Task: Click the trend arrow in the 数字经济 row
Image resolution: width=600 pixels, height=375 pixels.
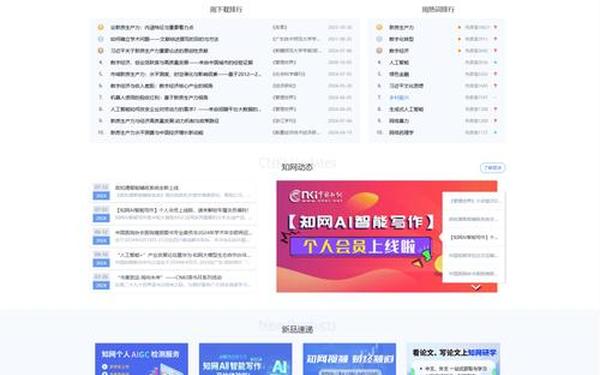Action: click(x=496, y=51)
